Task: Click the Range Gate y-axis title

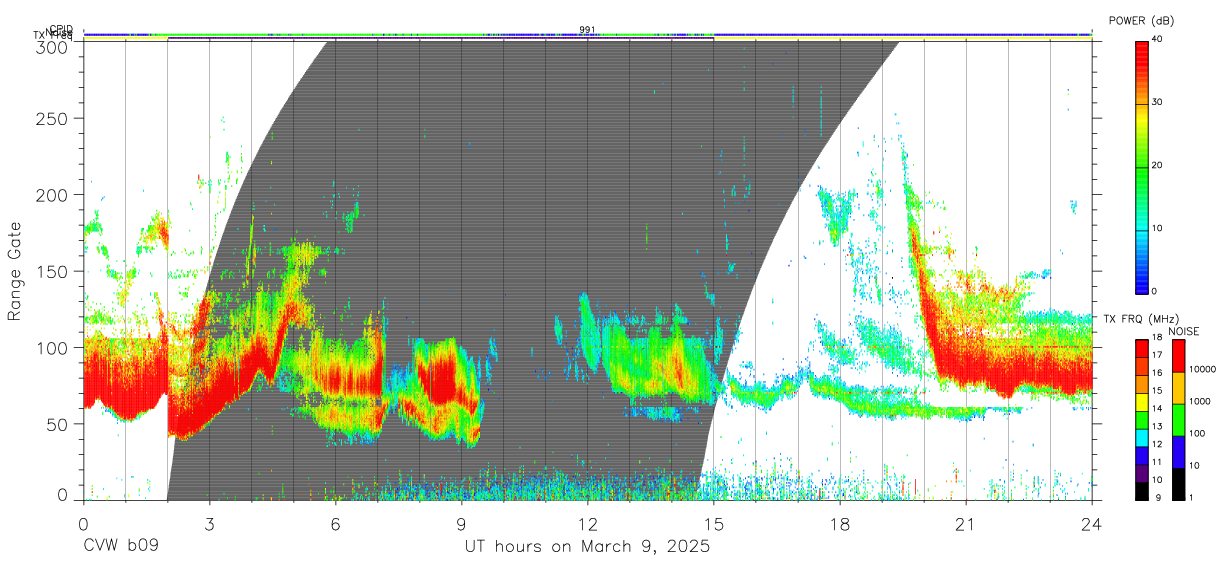Action: click(x=15, y=271)
